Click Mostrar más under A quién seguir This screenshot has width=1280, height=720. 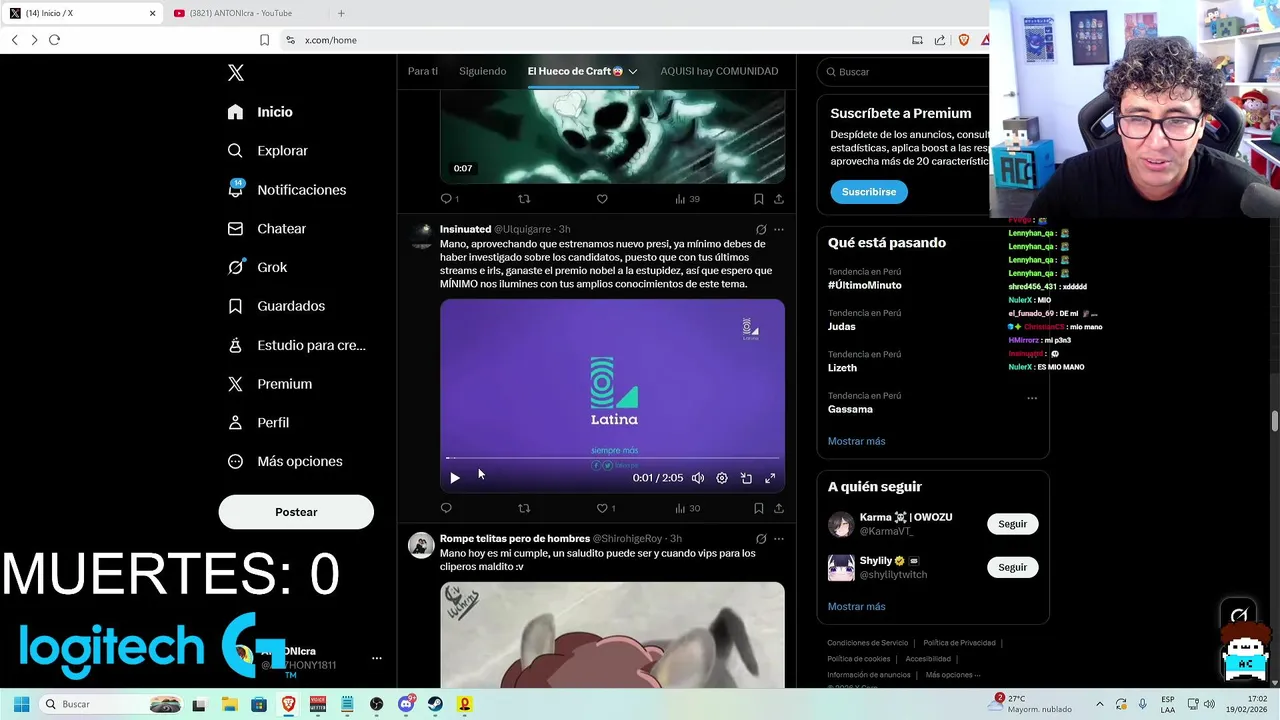[x=856, y=606]
